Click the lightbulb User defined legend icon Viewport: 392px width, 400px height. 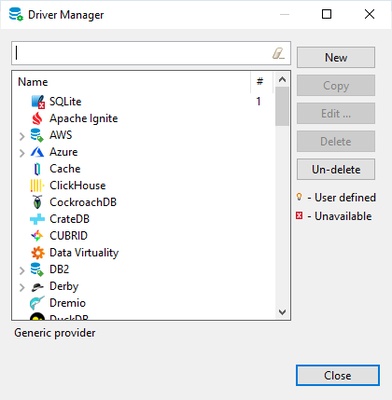tap(299, 197)
